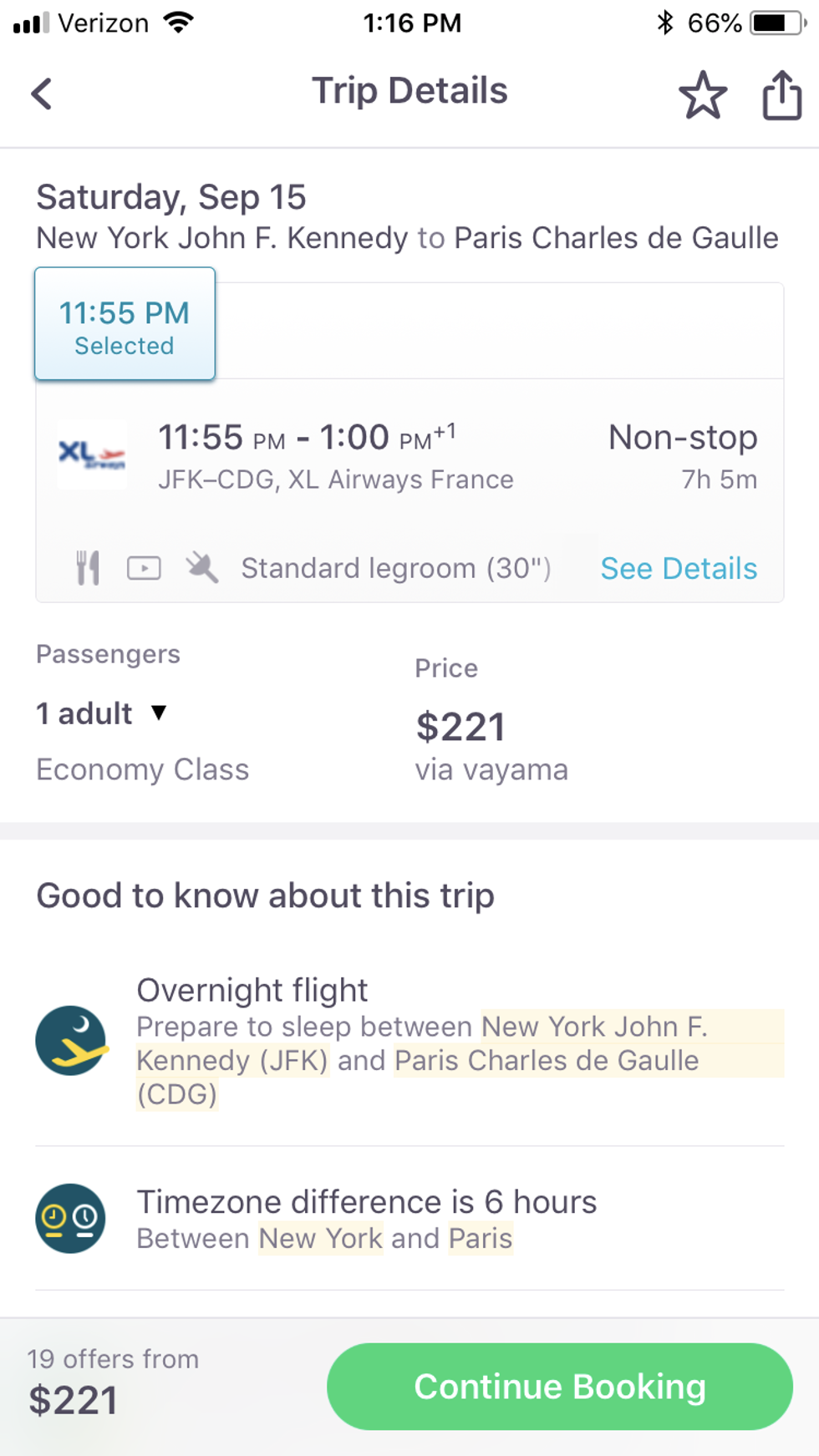Select the 11:55 PM departure tab
819x1456 pixels.
pos(125,324)
